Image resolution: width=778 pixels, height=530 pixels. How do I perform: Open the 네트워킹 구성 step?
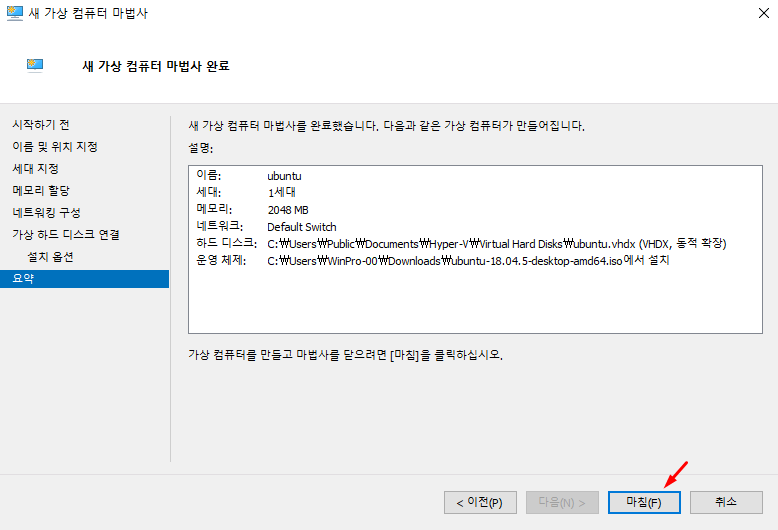pos(46,213)
